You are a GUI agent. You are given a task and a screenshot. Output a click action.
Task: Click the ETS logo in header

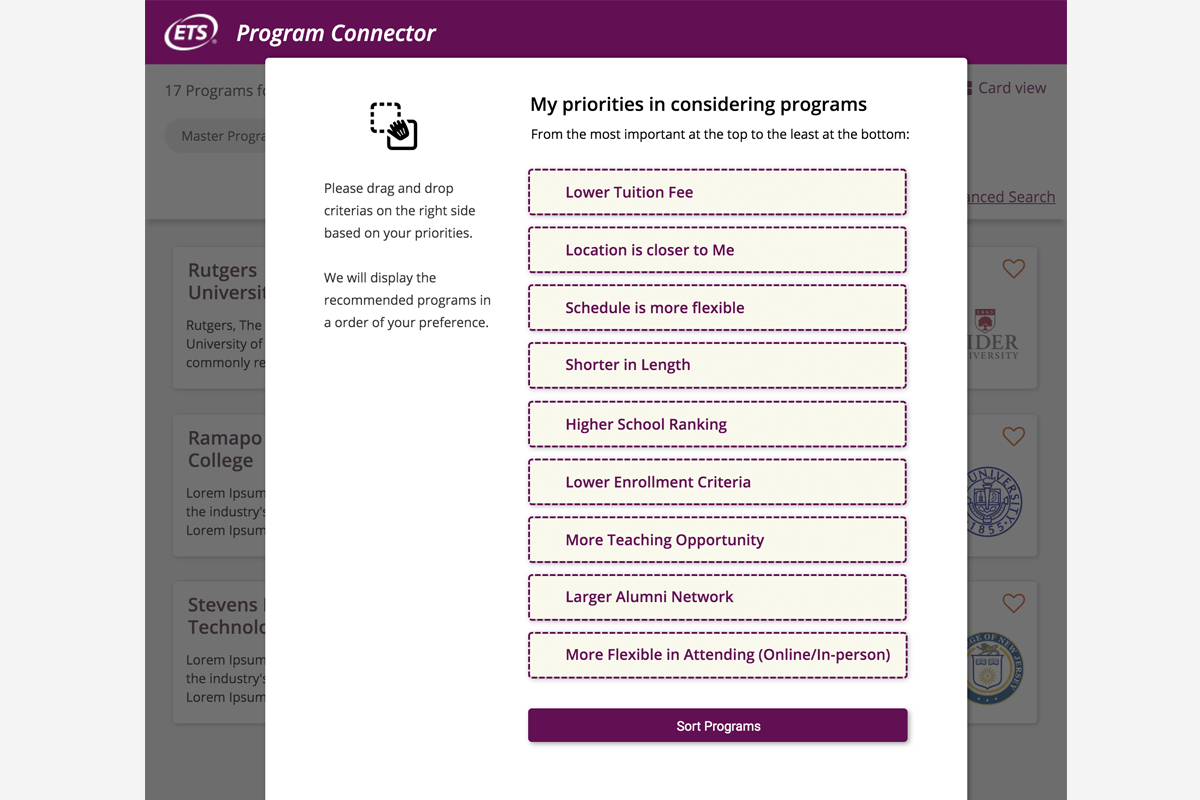point(191,33)
